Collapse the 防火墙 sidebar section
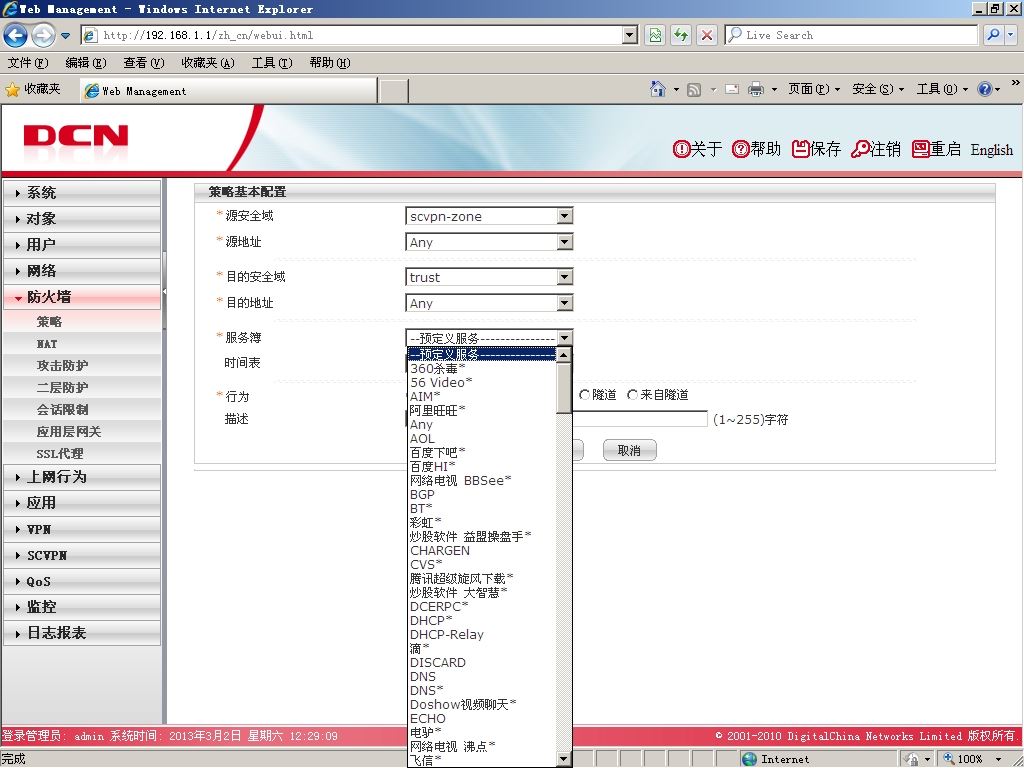This screenshot has height=768, width=1024. pyautogui.click(x=82, y=297)
